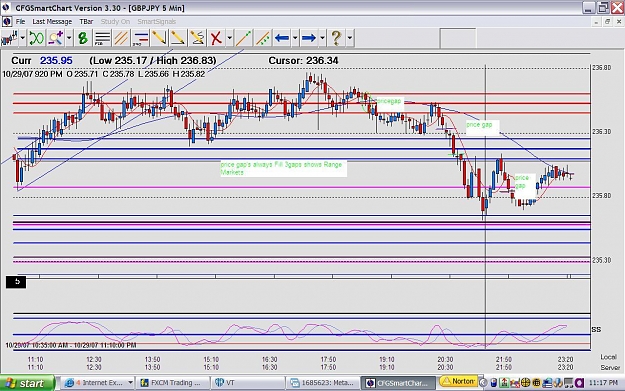Expand the right arrow dropdown
The height and width of the screenshot is (391, 625).
[x=322, y=38]
